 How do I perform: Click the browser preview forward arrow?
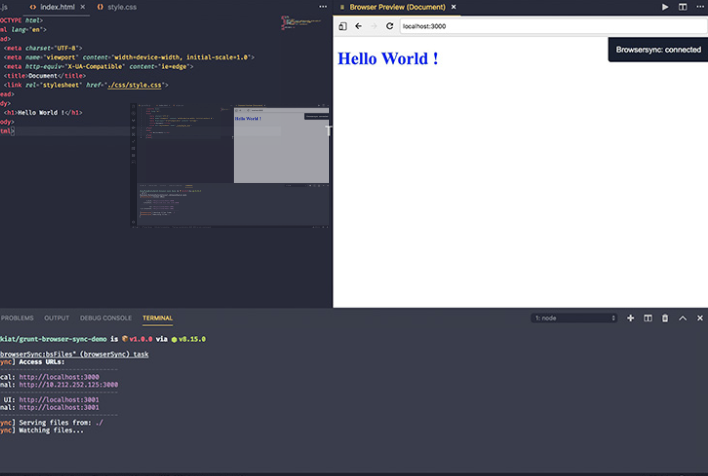374,26
